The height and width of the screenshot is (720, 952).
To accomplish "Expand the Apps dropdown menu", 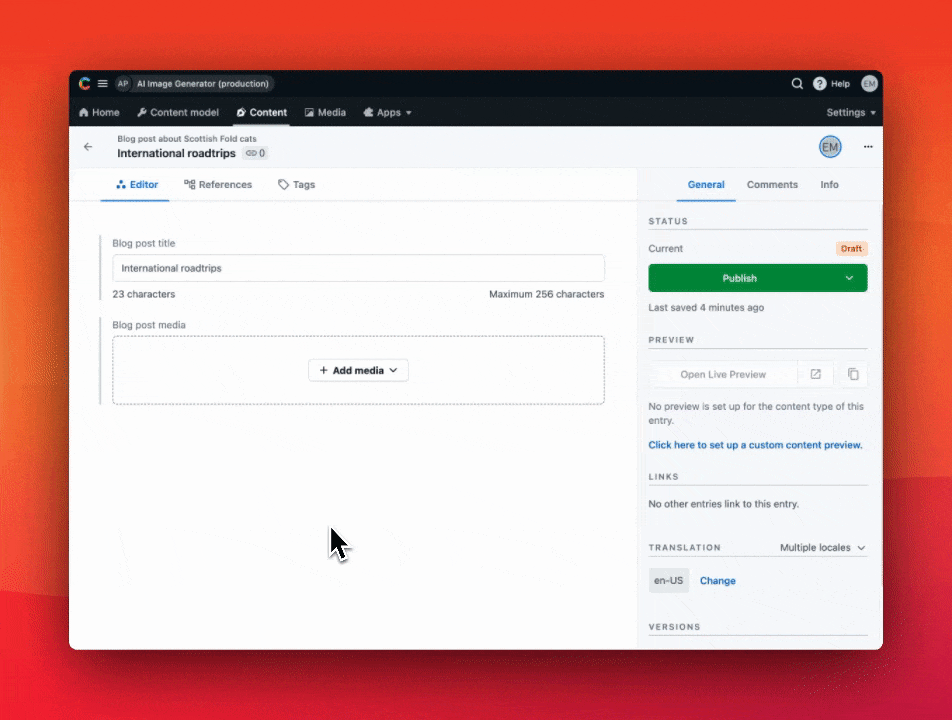I will [387, 112].
